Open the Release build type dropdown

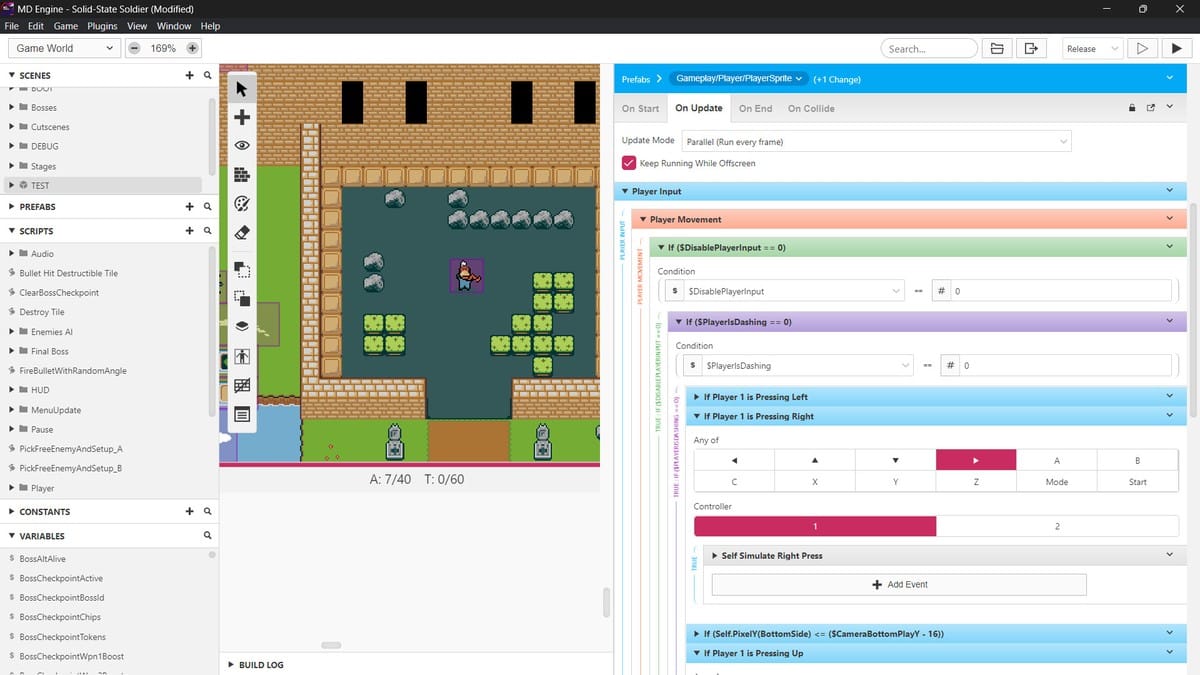coord(1092,48)
